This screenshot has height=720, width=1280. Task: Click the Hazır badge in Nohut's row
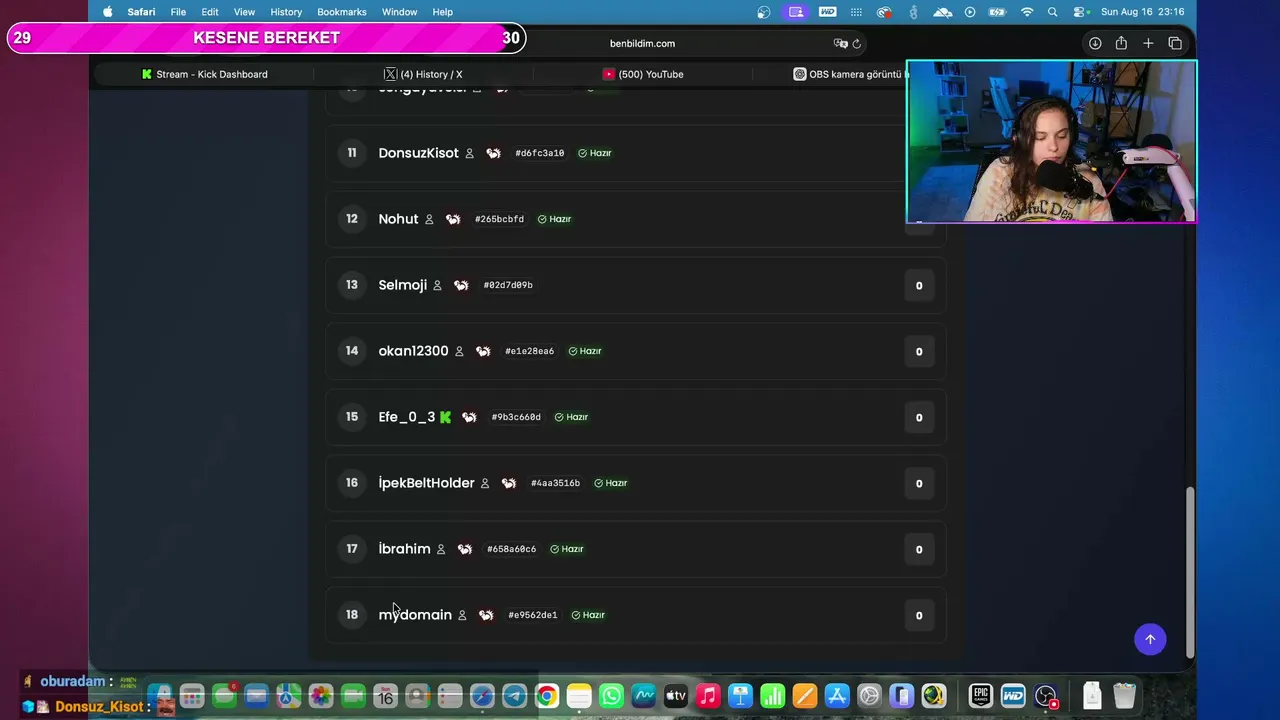[555, 219]
